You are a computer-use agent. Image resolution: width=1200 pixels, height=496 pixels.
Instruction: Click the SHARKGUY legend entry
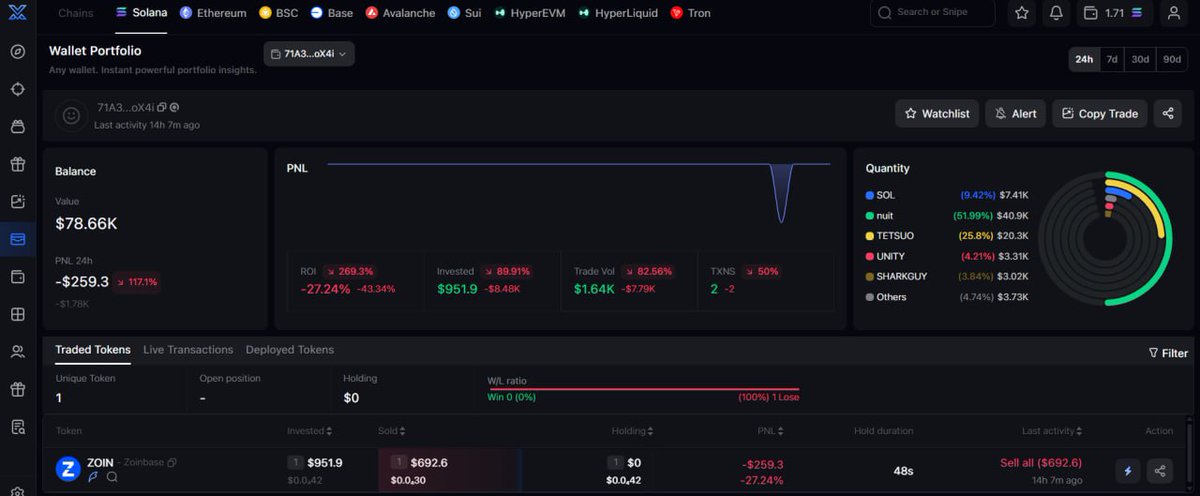(x=947, y=276)
